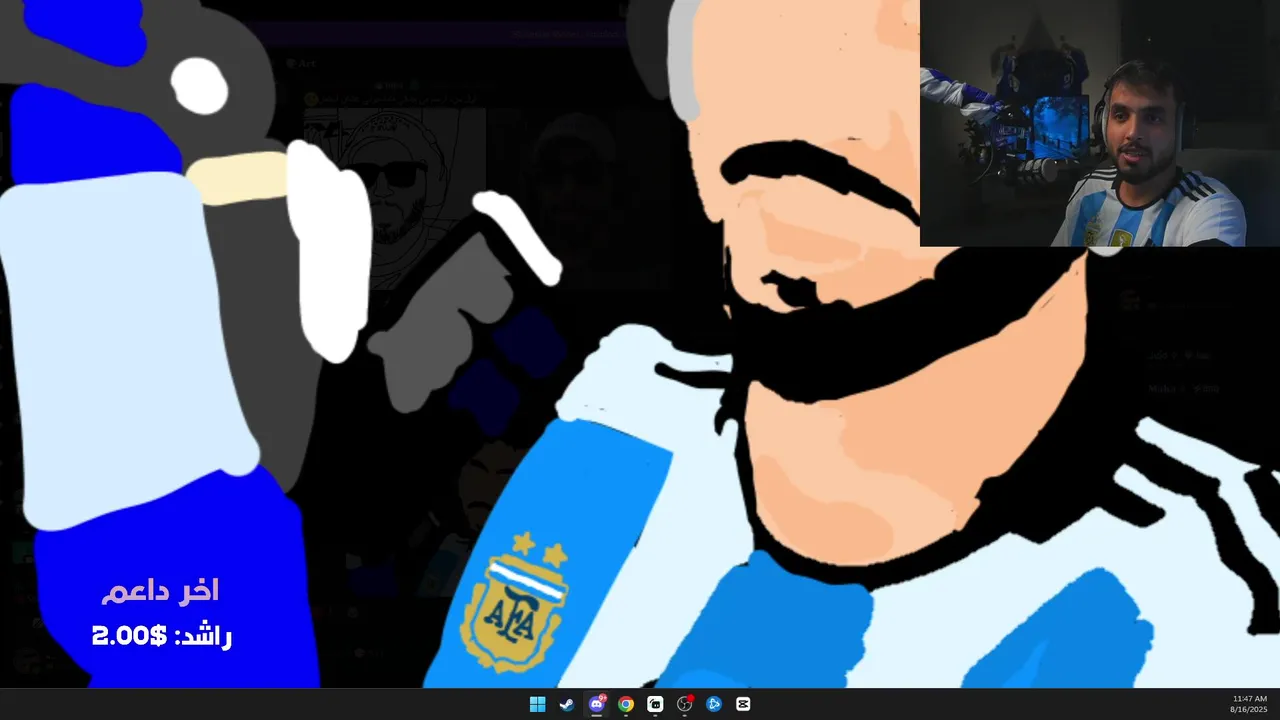Click the streamer webcam overlay
Image resolution: width=1280 pixels, height=720 pixels.
pos(1100,123)
